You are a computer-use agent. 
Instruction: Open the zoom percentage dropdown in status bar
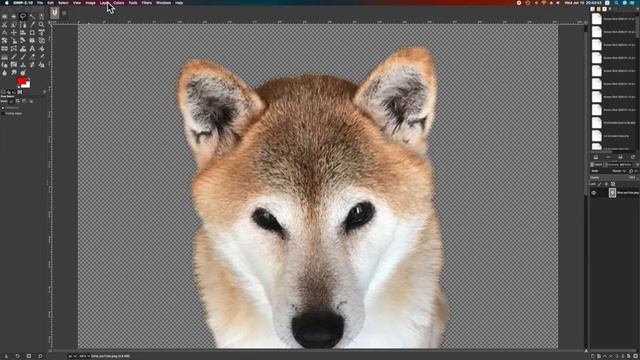[x=84, y=356]
